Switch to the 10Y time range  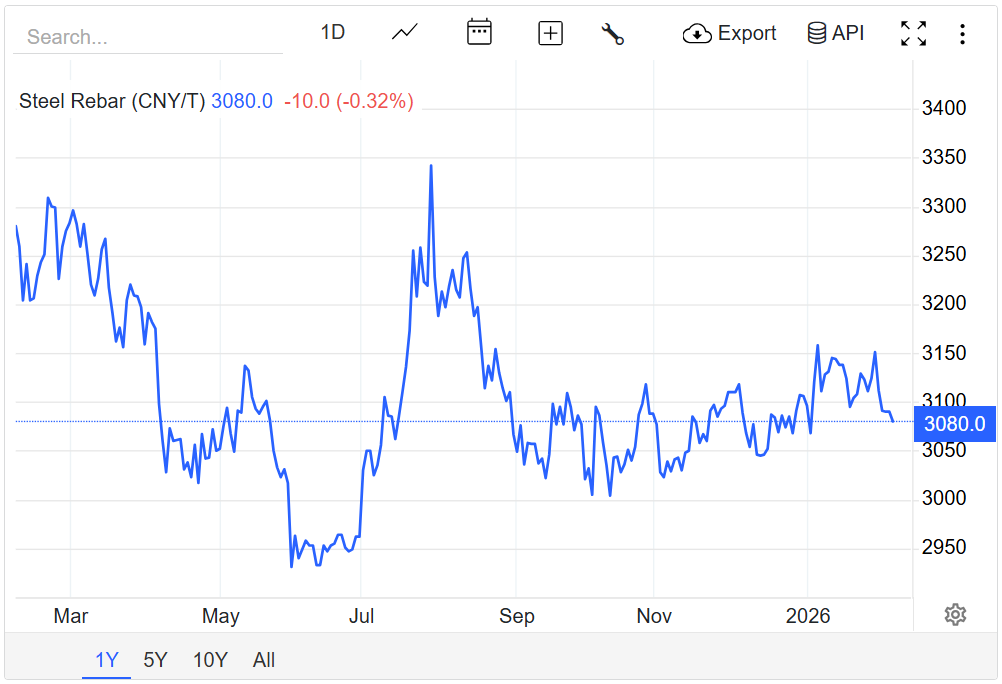210,660
